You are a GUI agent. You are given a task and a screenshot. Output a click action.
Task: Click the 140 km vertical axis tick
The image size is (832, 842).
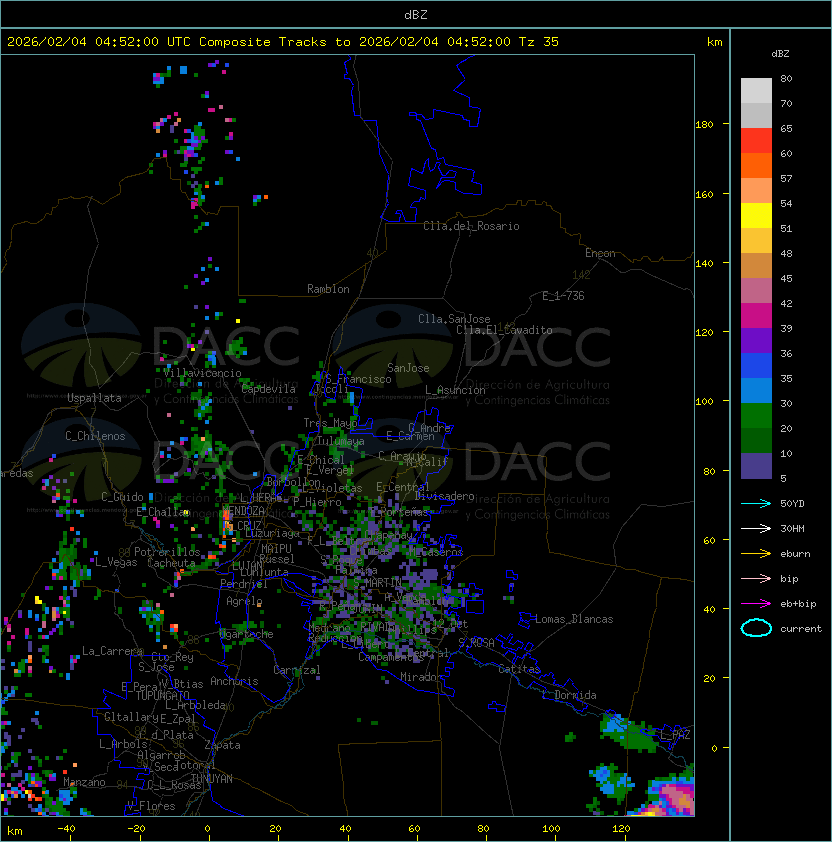click(x=704, y=264)
